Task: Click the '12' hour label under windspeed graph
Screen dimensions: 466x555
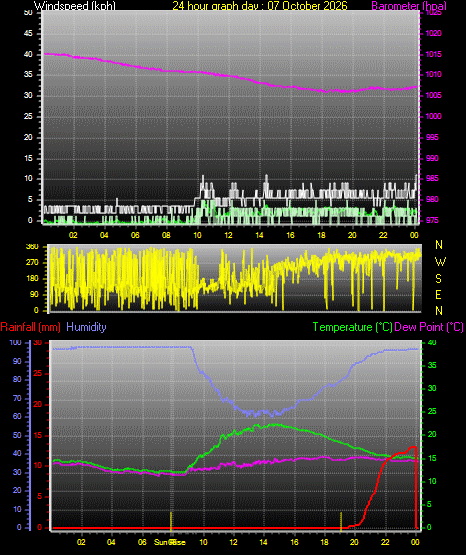Action: click(228, 235)
